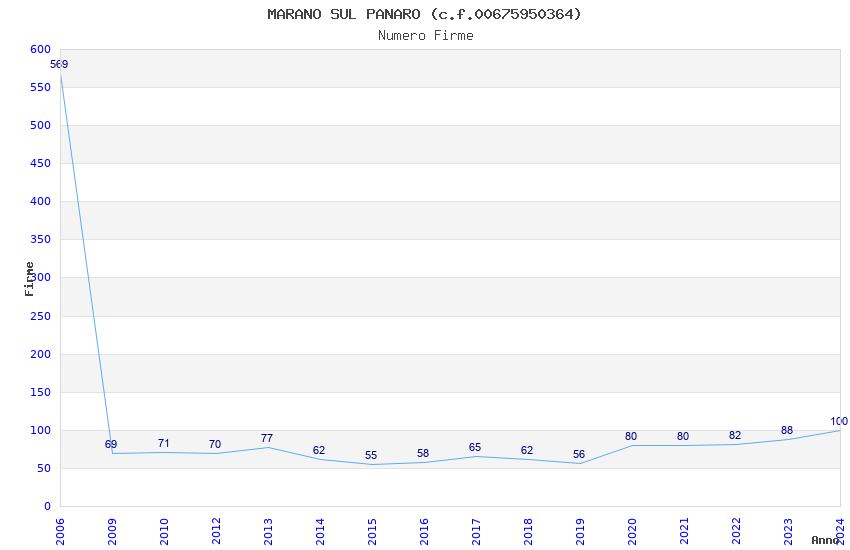The image size is (850, 550).
Task: Click x-axis year 2012
Action: [x=216, y=532]
